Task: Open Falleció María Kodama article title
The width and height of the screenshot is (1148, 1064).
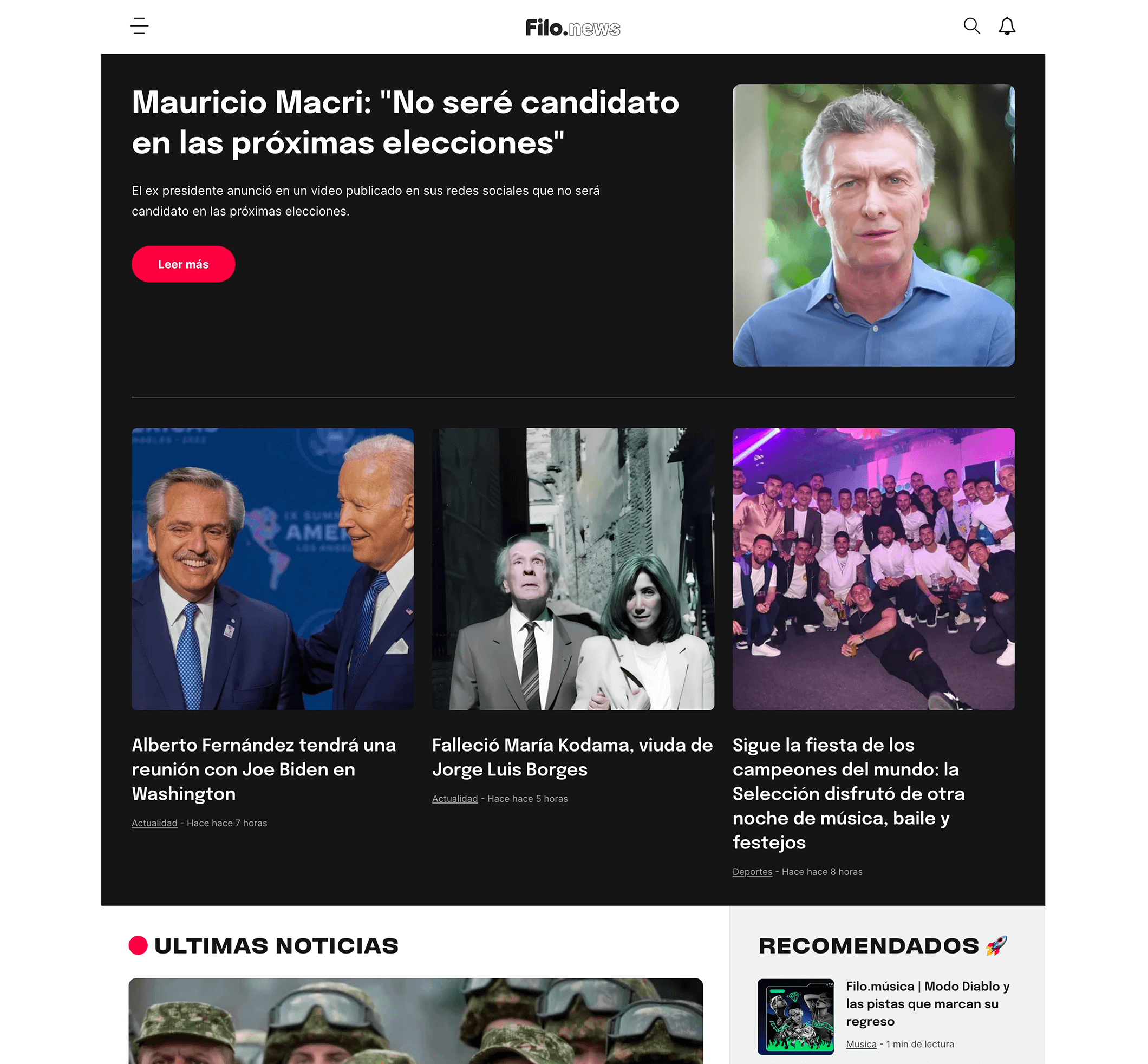Action: (572, 757)
